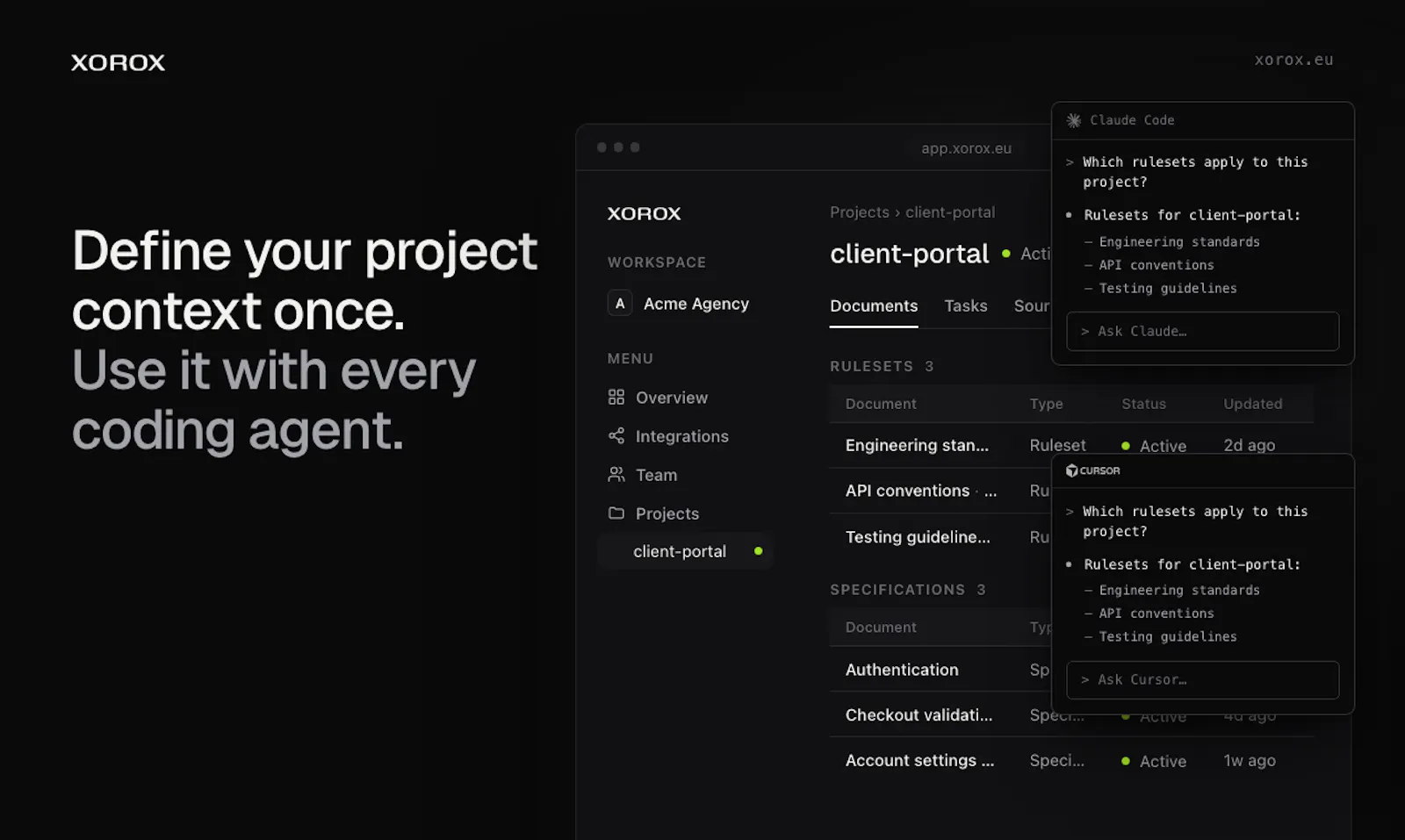This screenshot has width=1405, height=840.
Task: Click the Acme Agency avatar letter A
Action: tap(620, 304)
